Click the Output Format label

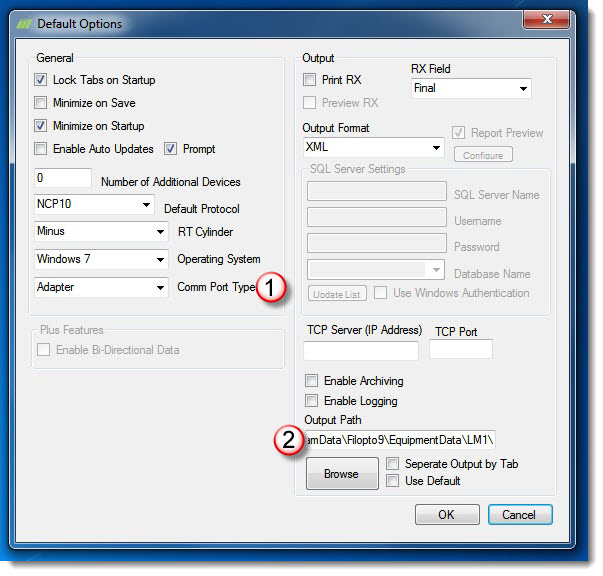click(x=336, y=128)
